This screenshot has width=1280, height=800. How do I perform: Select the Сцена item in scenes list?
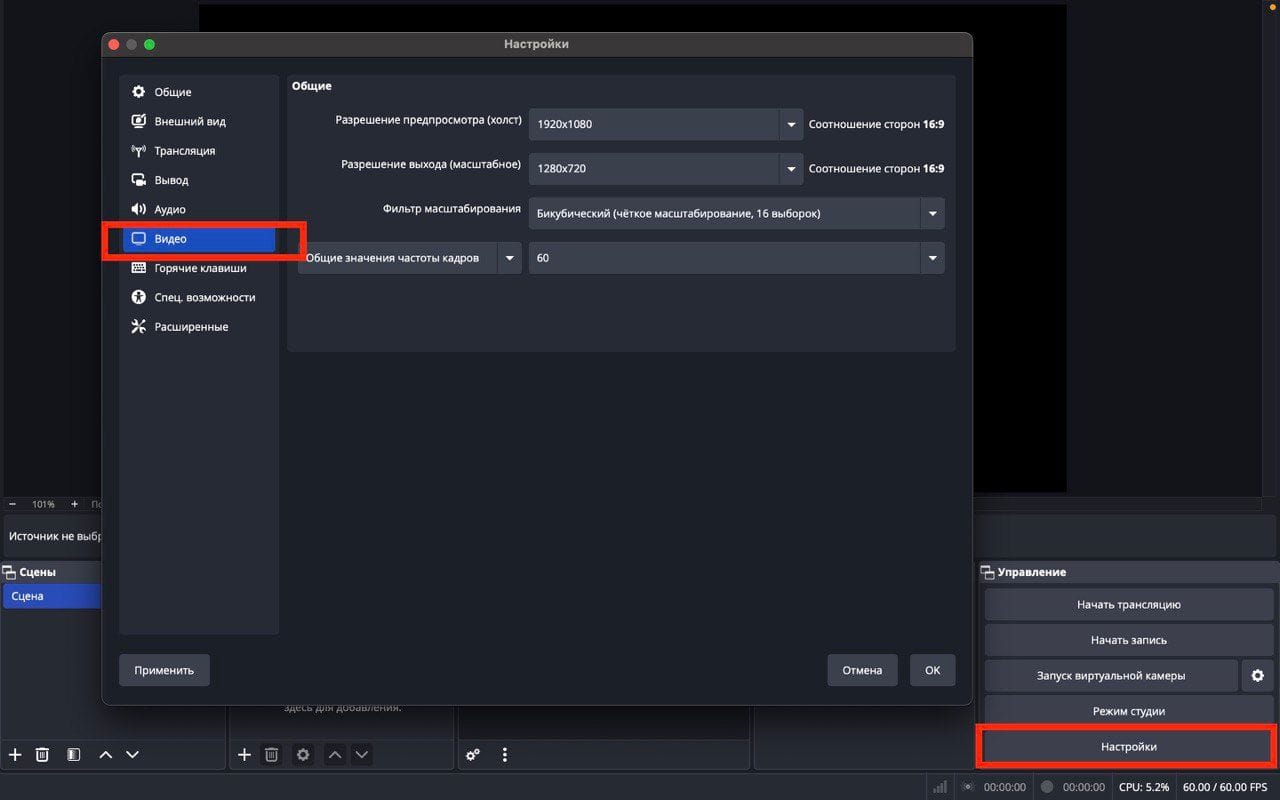(50, 596)
